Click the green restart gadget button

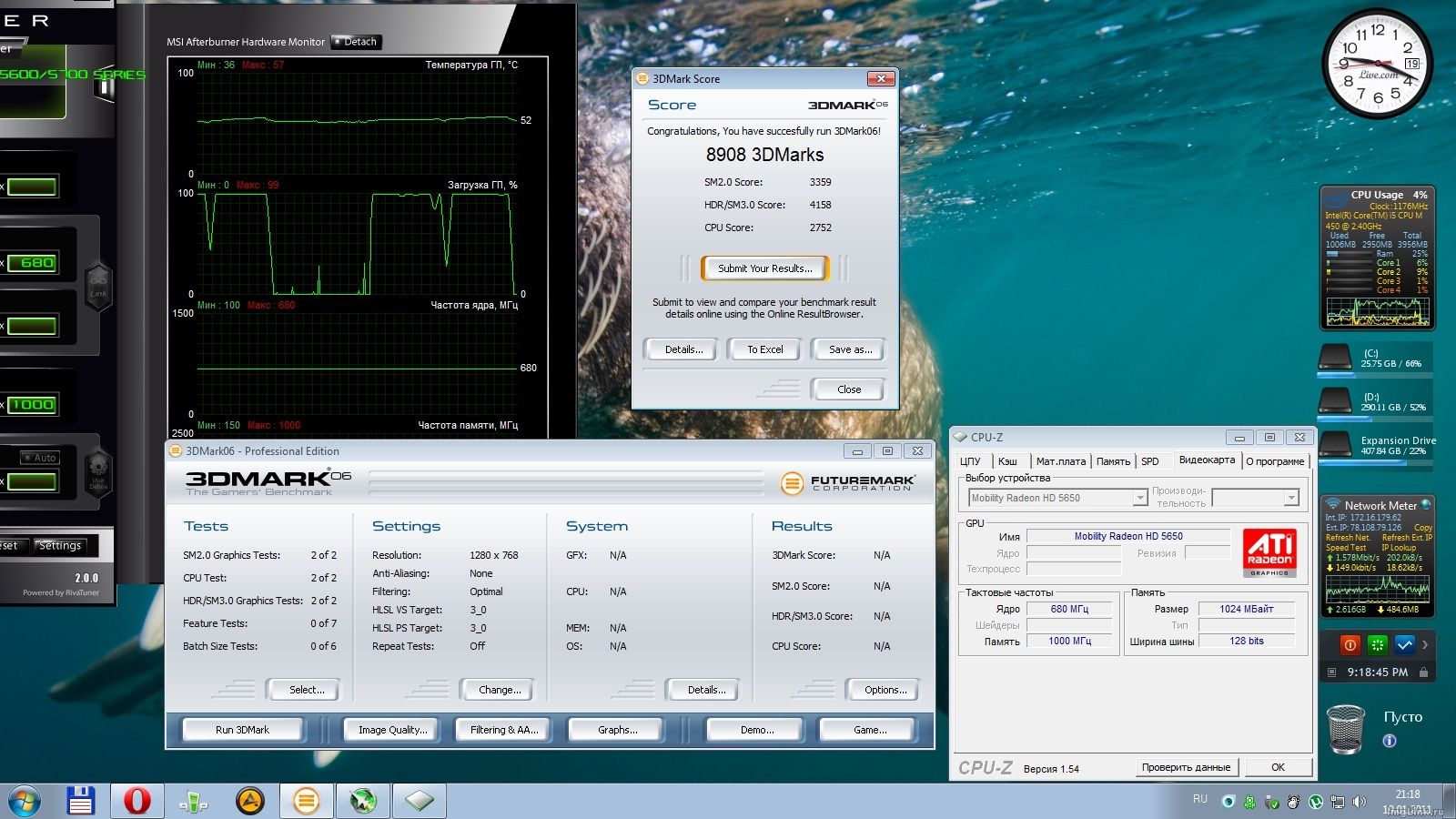coord(1378,644)
